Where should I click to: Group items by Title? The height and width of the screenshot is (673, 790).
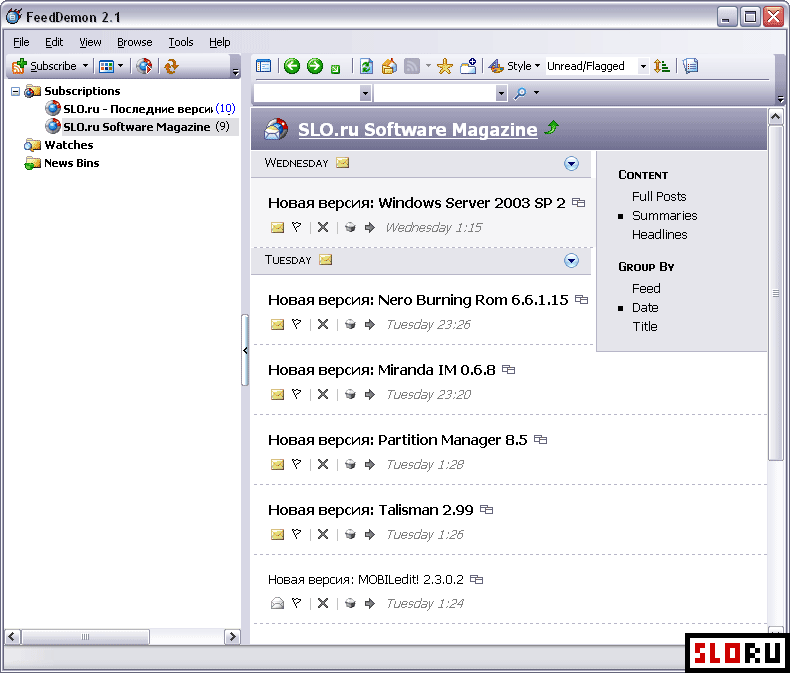click(x=645, y=327)
